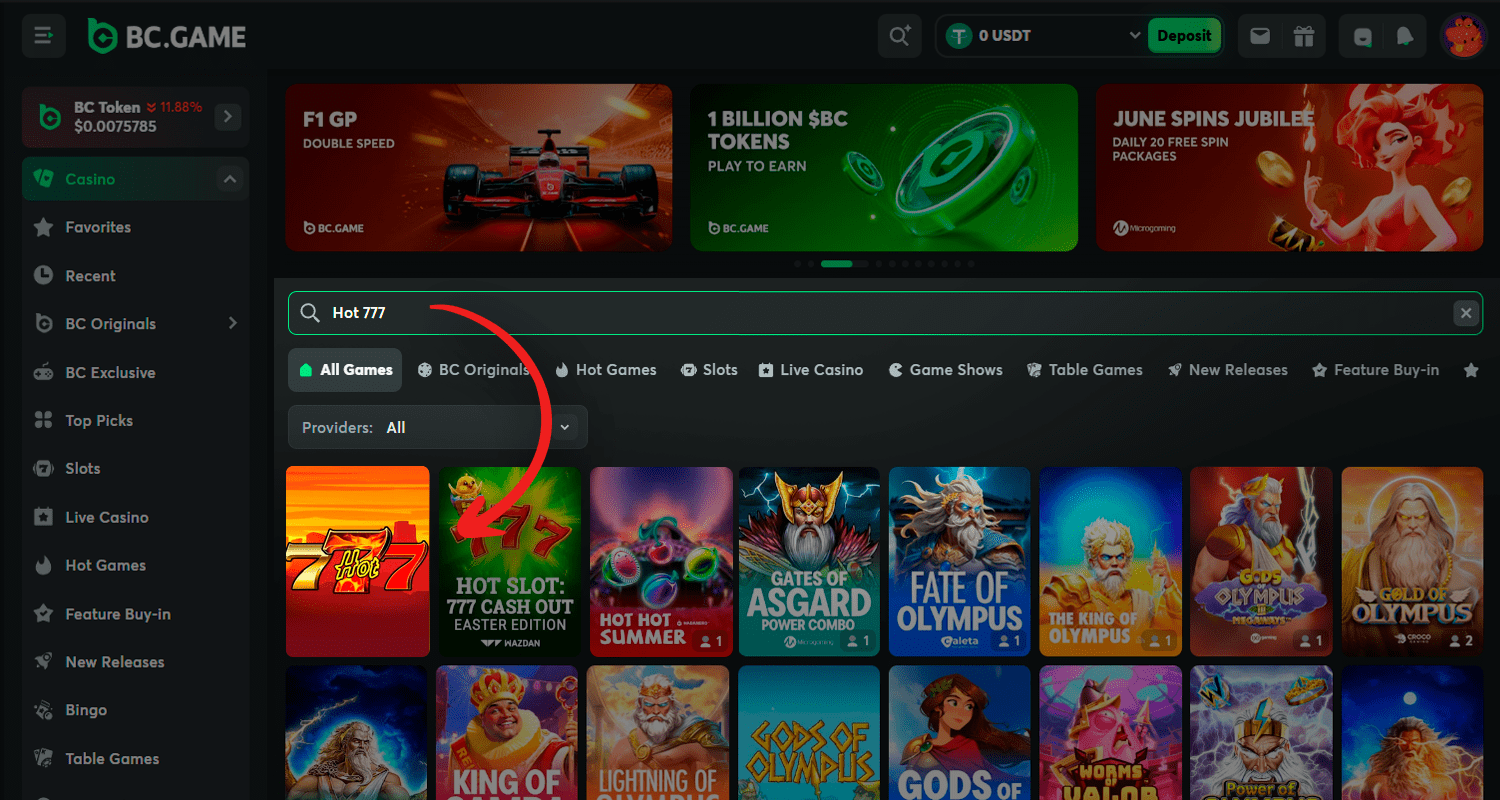
Task: Click the green Deposit button
Action: tap(1184, 36)
